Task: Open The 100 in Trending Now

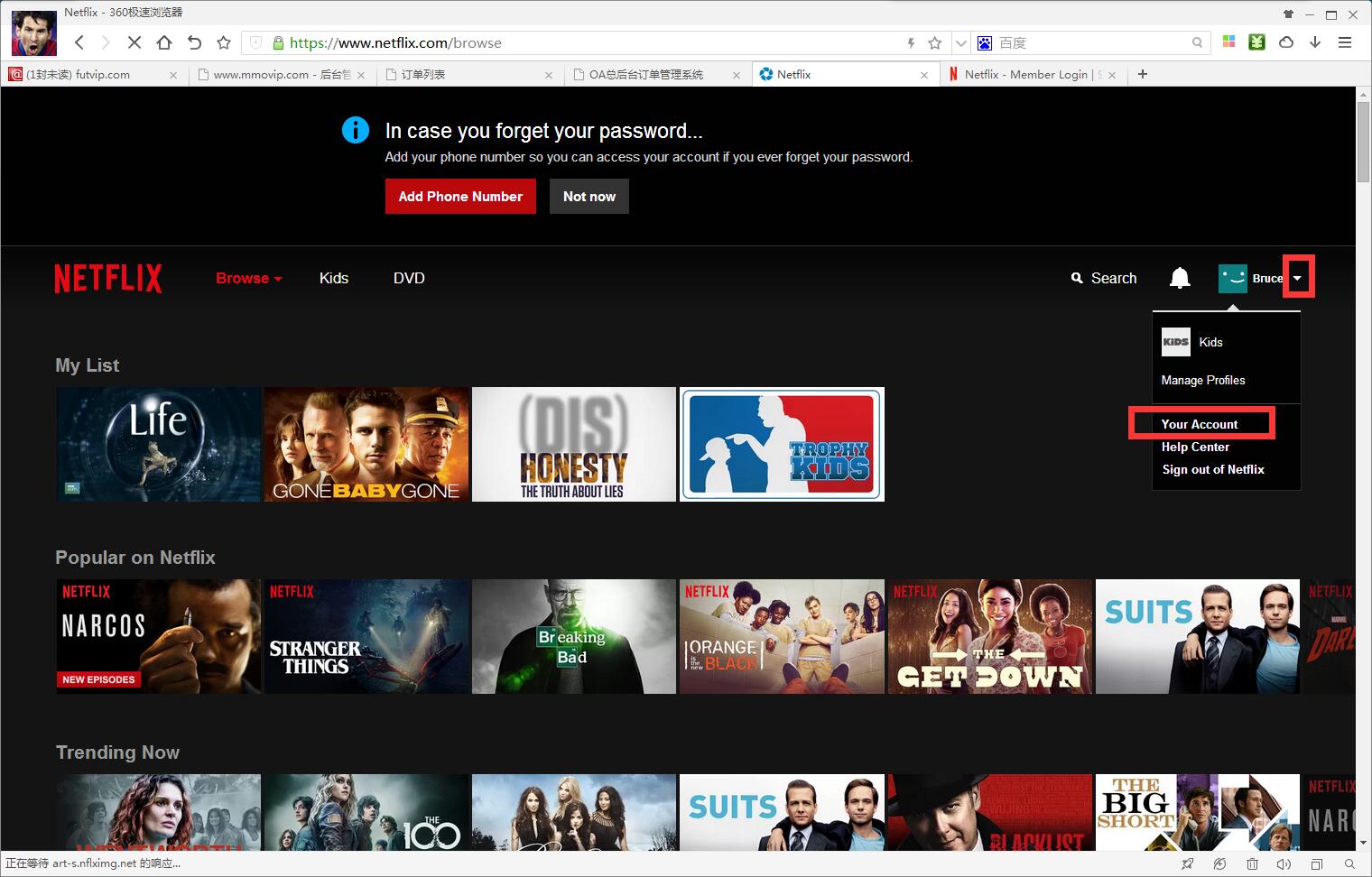Action: pyautogui.click(x=366, y=812)
